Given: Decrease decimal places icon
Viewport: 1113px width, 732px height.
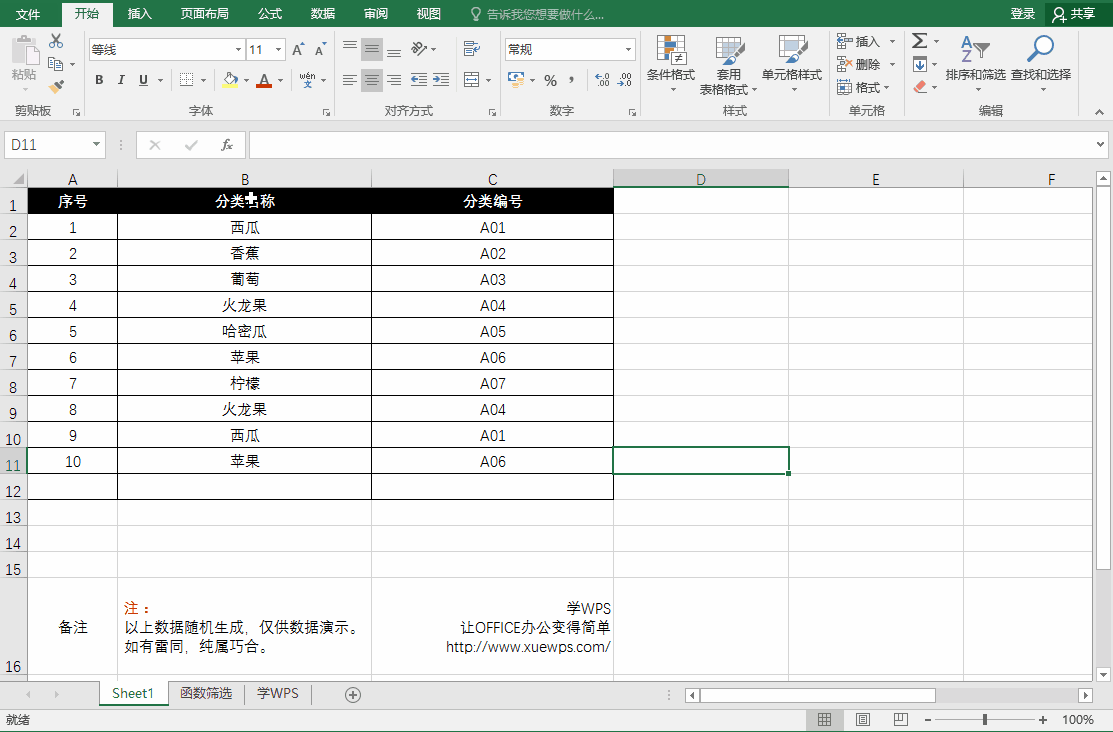Looking at the screenshot, I should [x=625, y=80].
